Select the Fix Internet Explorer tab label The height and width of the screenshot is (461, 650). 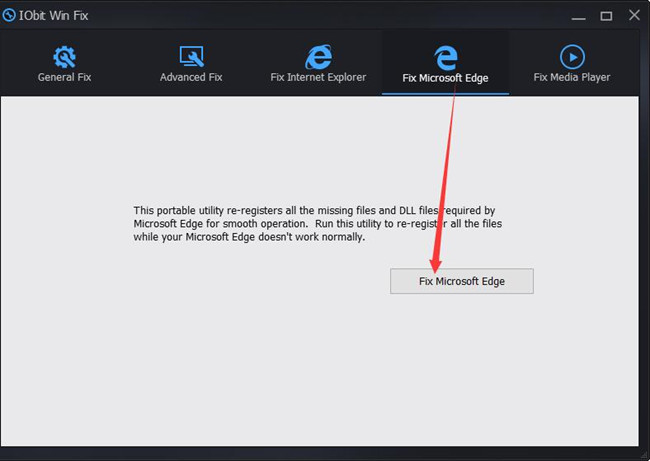[318, 77]
